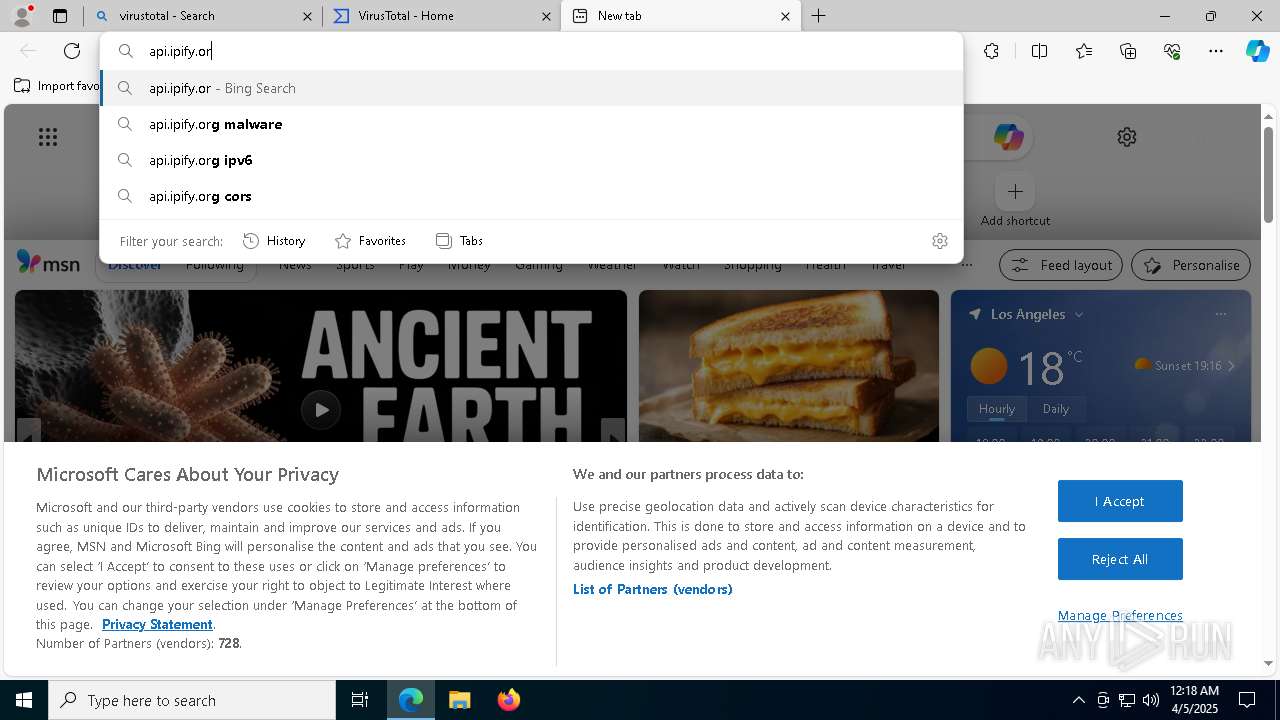
Task: Click the address bar input field
Action: tap(531, 51)
